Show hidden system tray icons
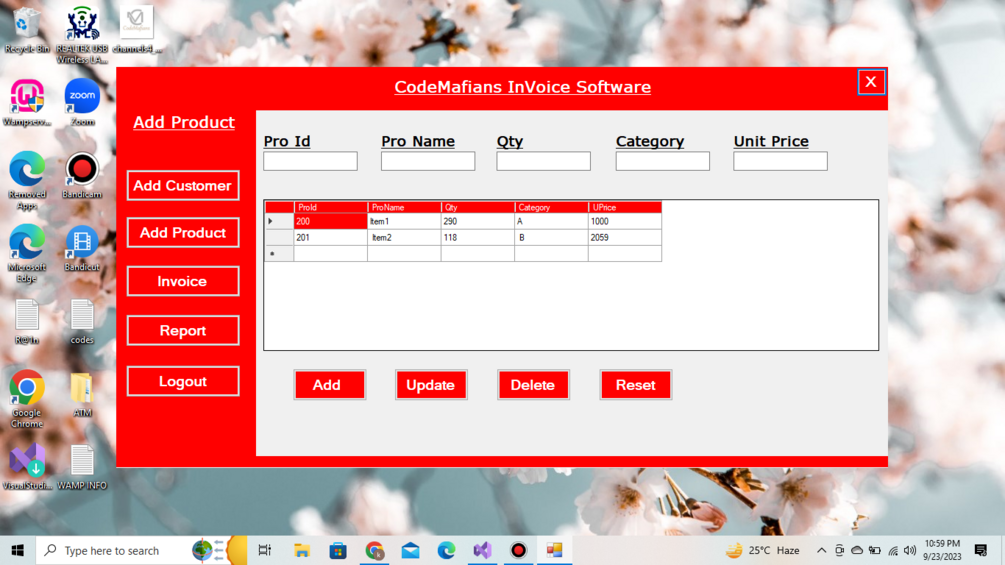Screen dimensions: 1005x565 [x=821, y=550]
